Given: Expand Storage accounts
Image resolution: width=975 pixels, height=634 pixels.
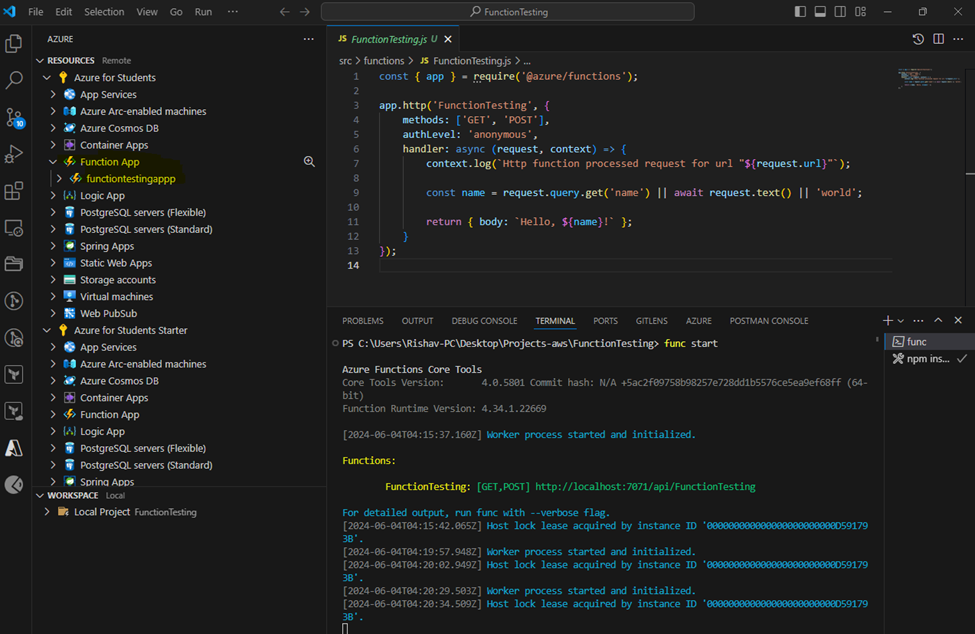Looking at the screenshot, I should point(53,280).
